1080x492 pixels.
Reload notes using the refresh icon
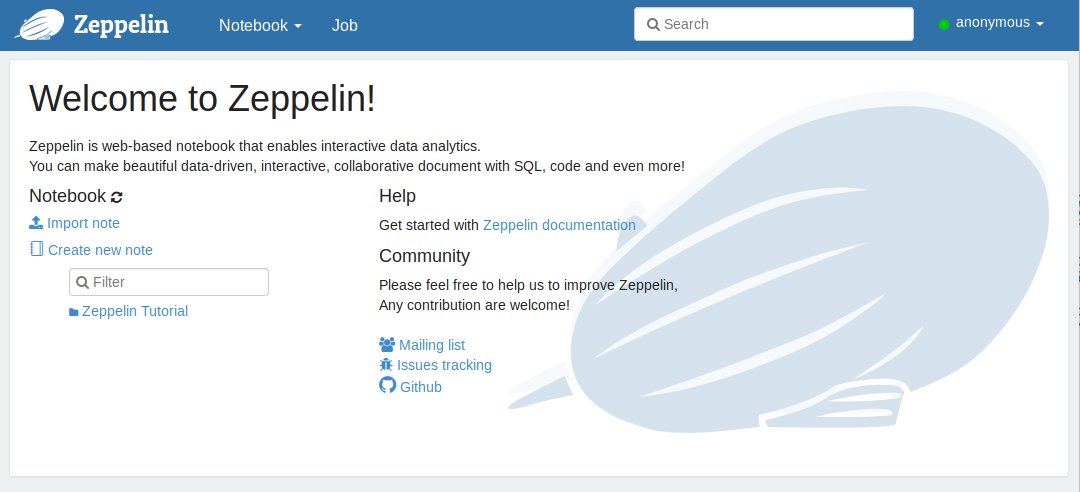coord(116,197)
